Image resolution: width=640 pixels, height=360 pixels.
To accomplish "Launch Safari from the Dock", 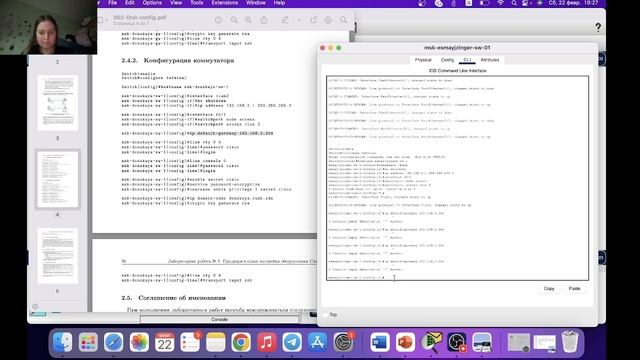I will coord(113,342).
